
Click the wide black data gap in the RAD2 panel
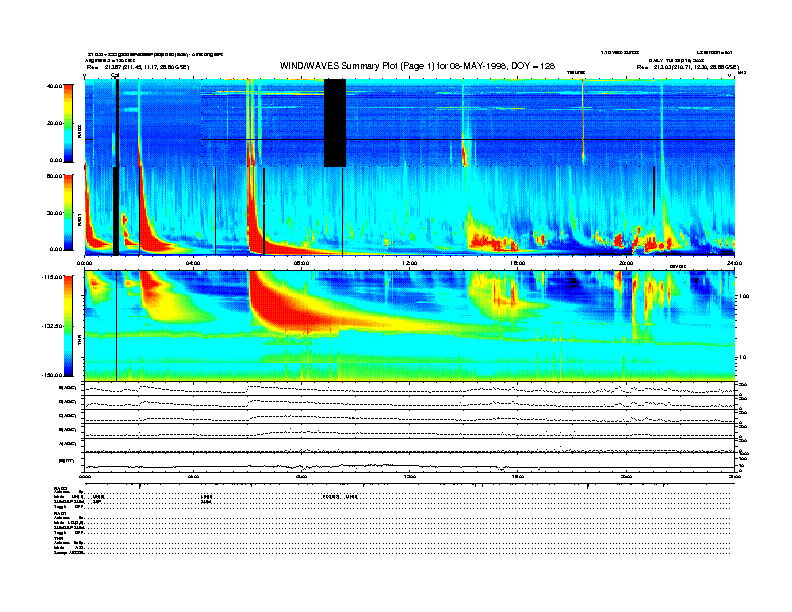[335, 123]
